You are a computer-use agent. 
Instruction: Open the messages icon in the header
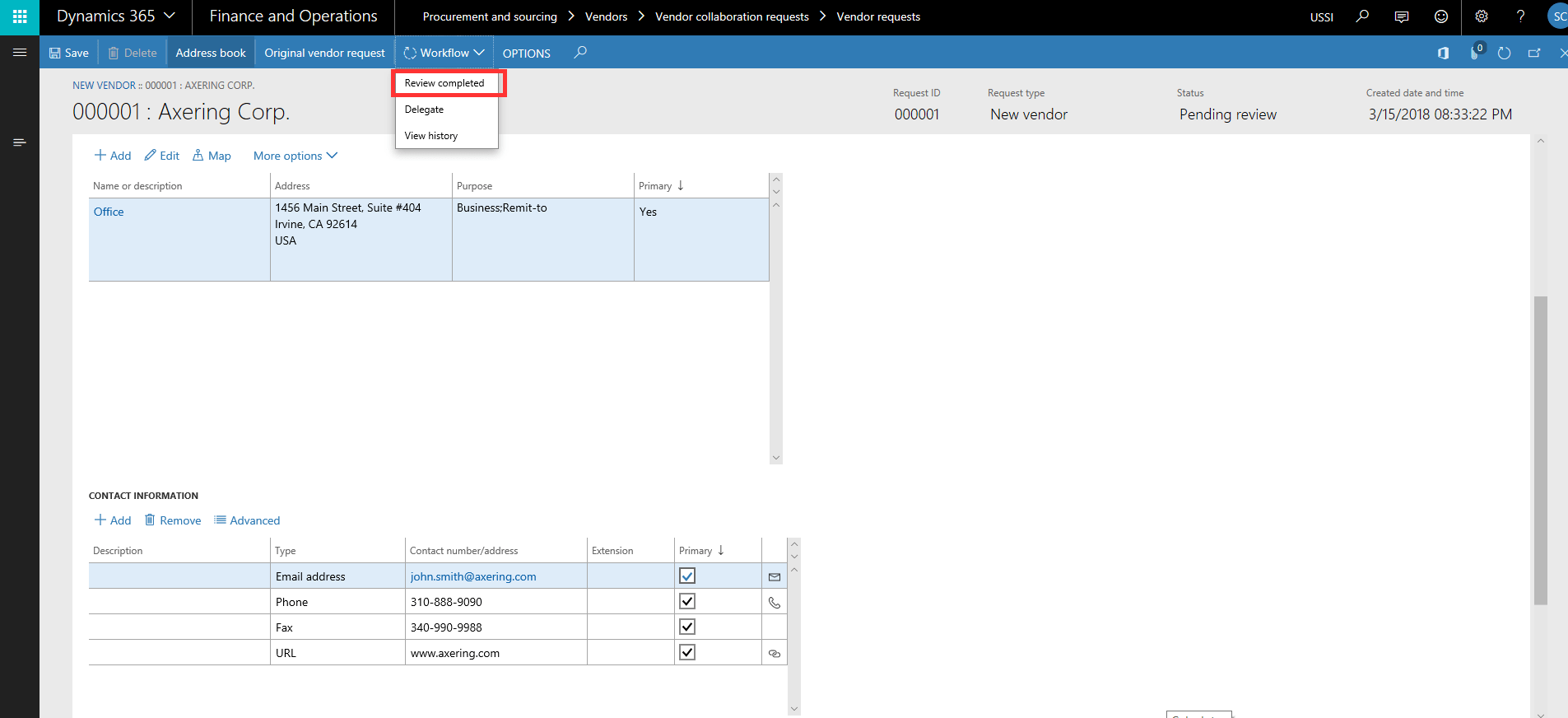[1402, 16]
